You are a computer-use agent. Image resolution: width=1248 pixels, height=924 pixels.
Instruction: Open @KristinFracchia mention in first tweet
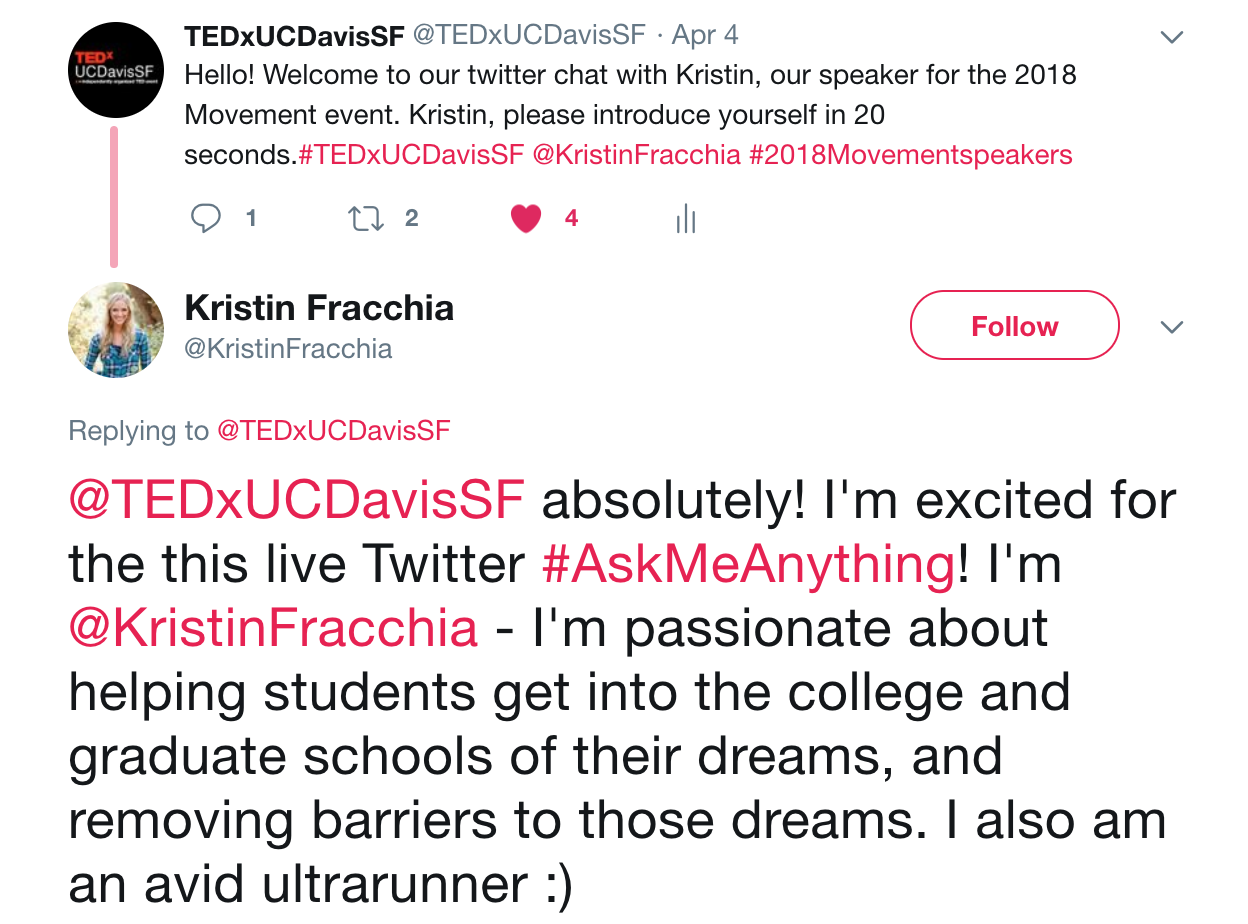637,155
